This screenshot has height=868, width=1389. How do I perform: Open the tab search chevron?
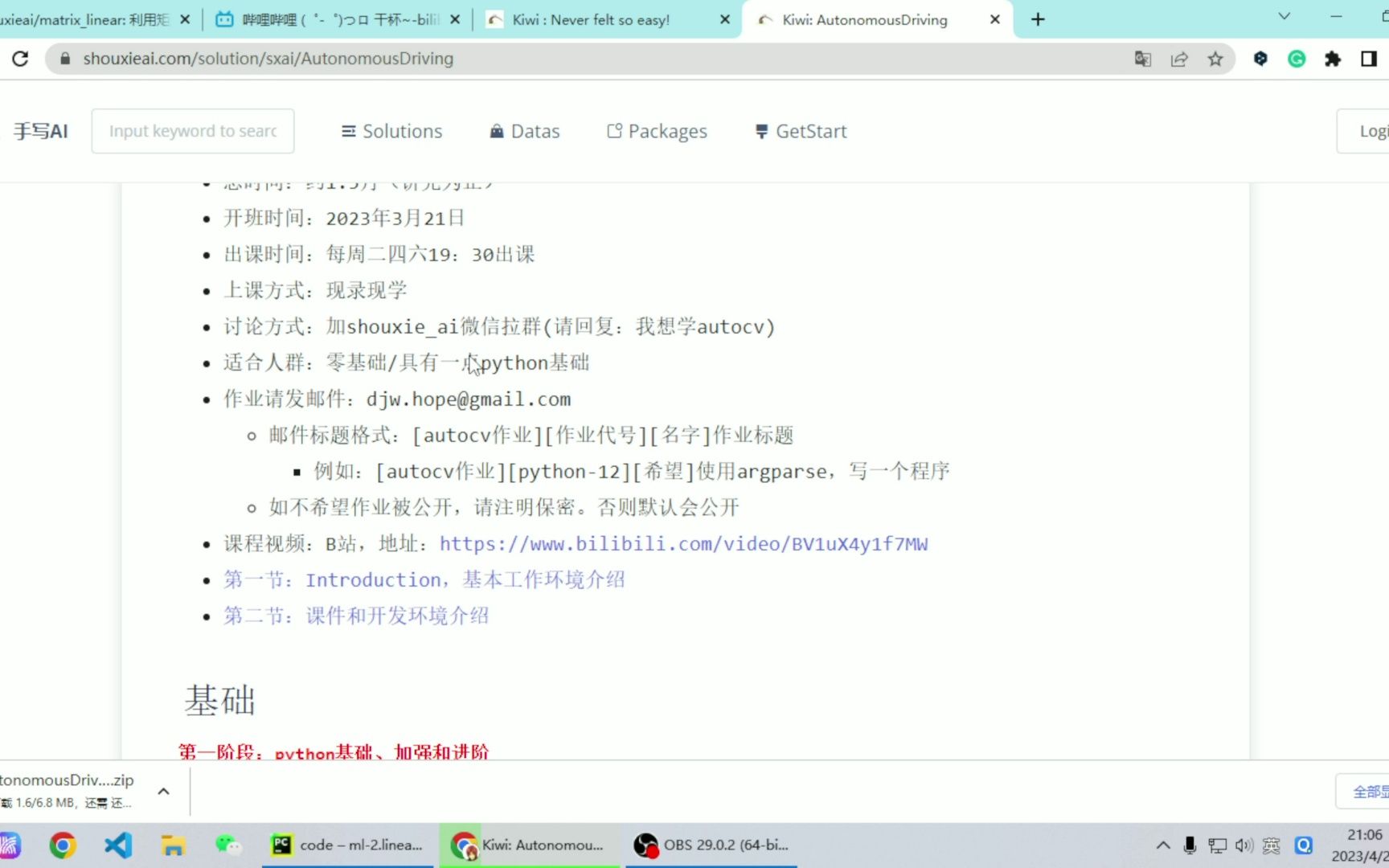[x=1285, y=16]
